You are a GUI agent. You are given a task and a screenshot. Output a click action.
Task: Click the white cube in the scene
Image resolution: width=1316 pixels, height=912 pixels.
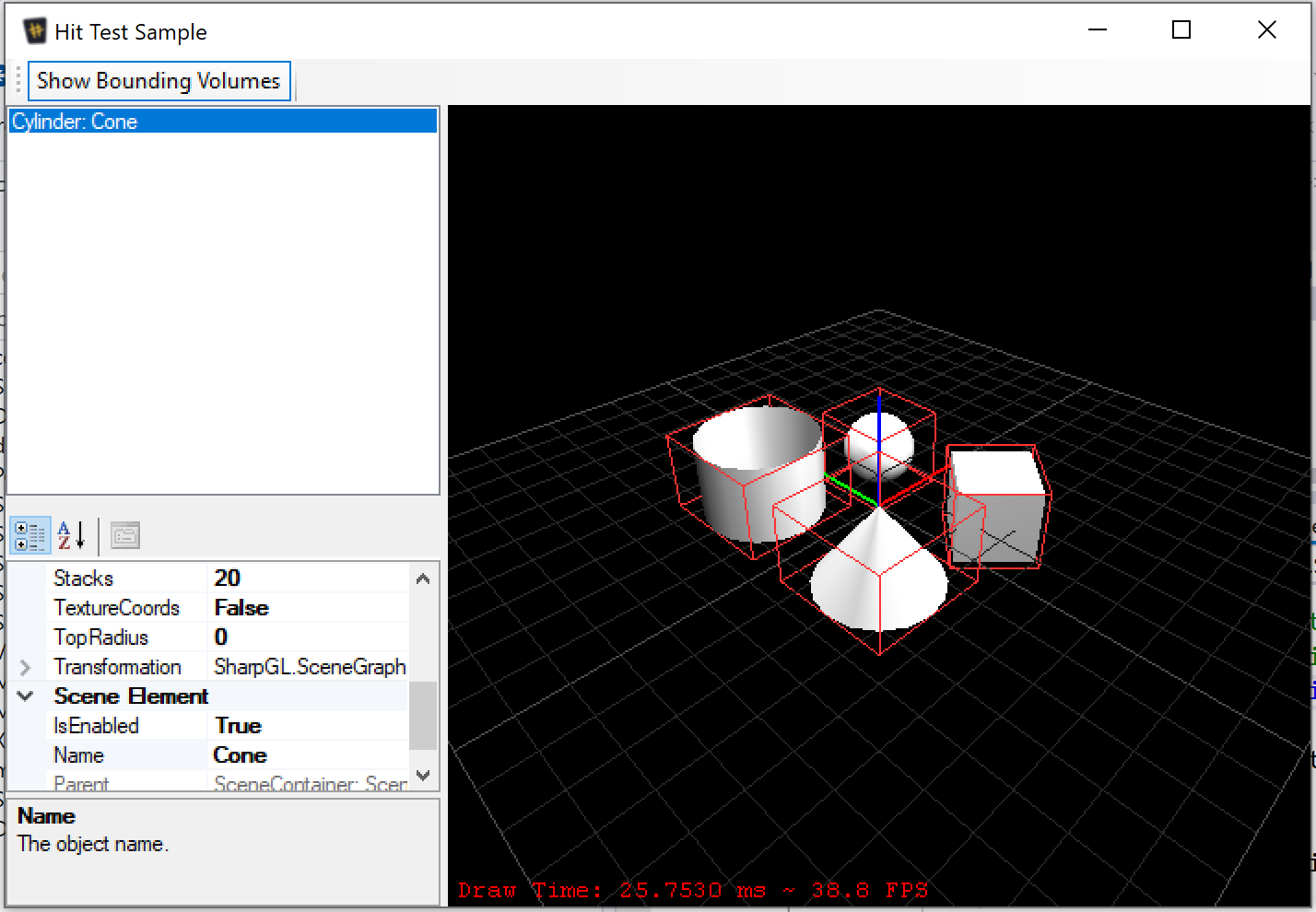click(998, 507)
